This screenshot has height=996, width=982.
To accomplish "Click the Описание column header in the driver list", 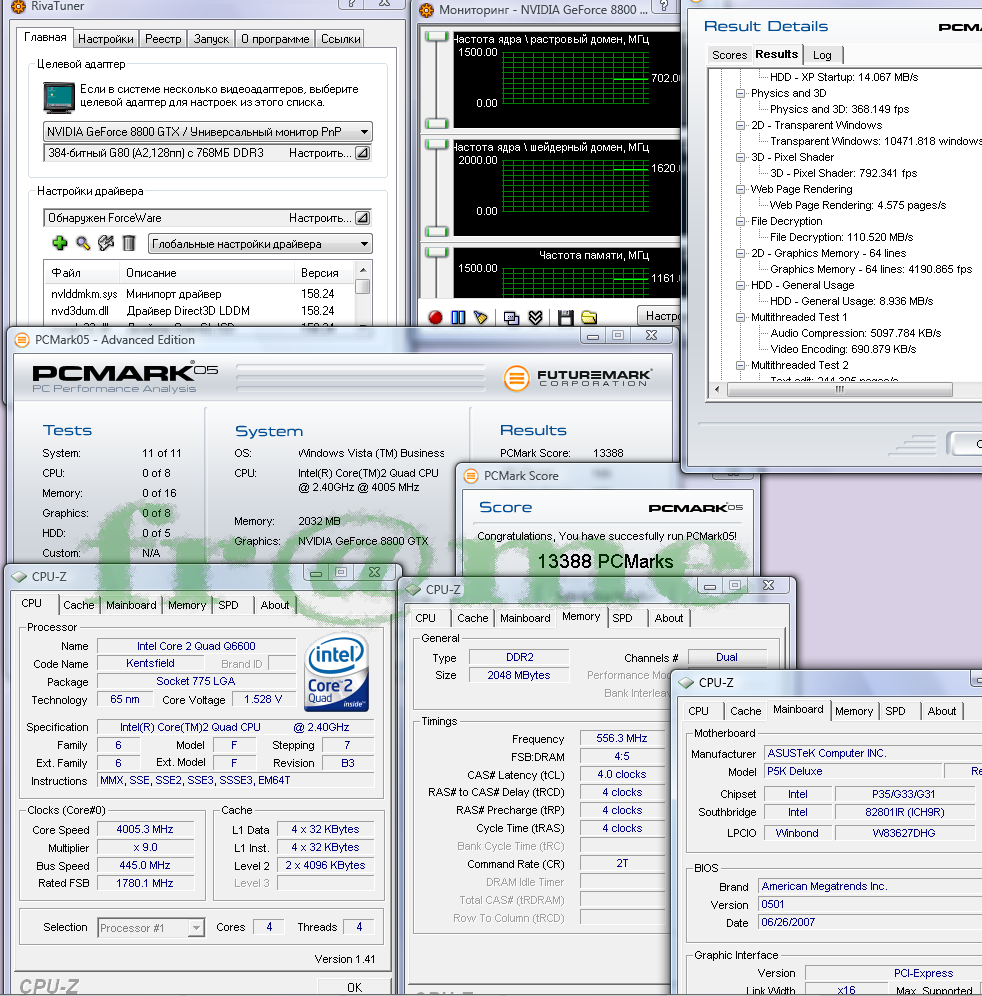I will 206,273.
